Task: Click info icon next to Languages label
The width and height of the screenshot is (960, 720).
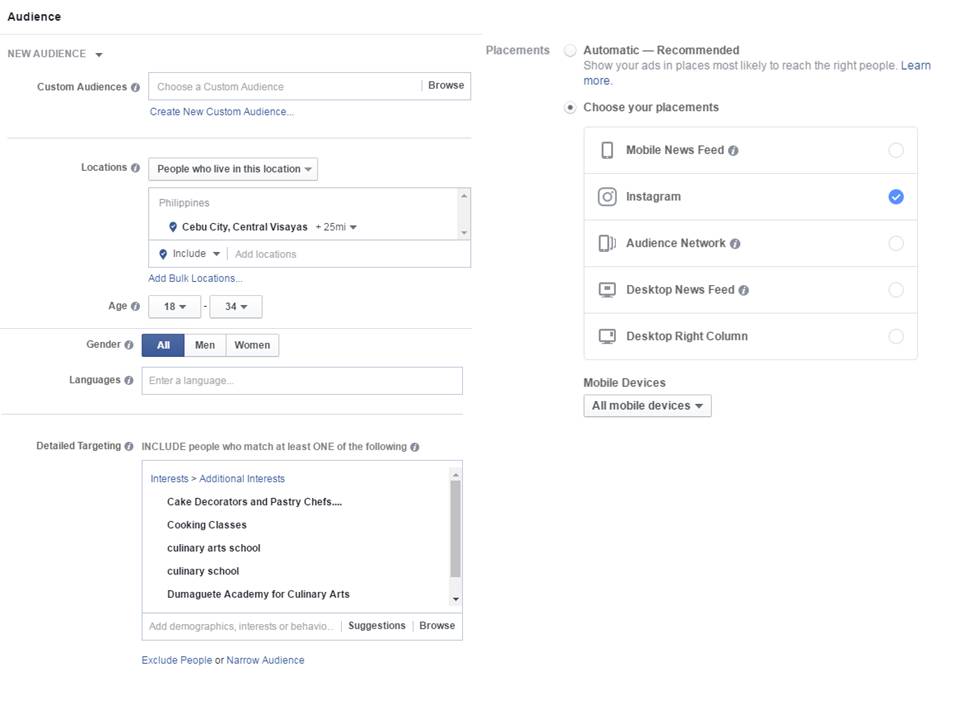Action: (129, 380)
